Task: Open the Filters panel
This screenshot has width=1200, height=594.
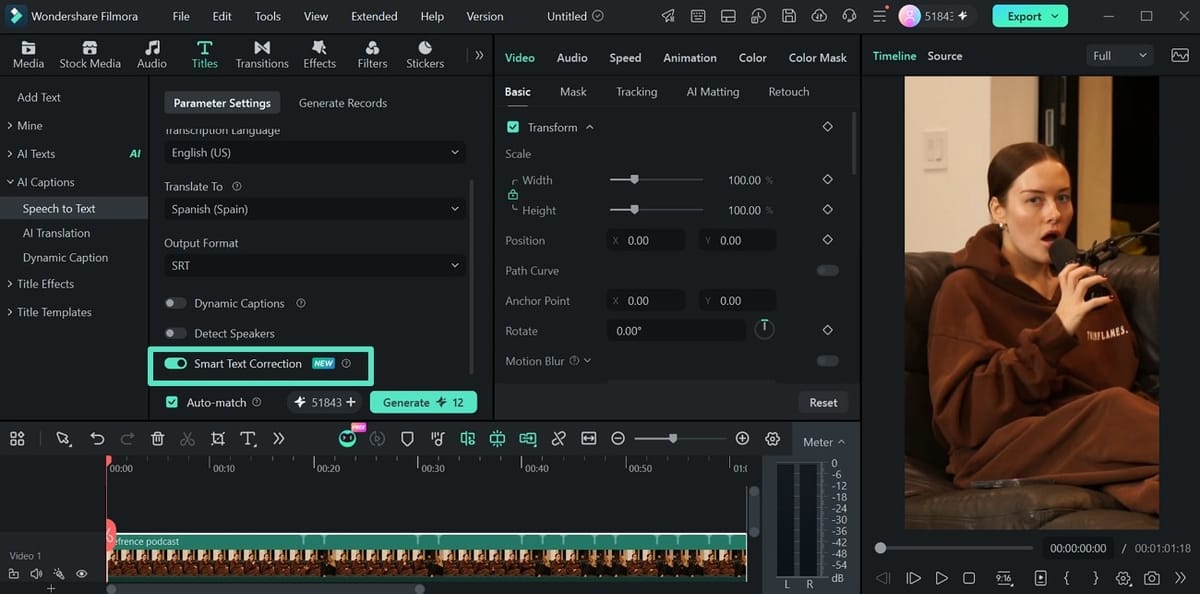Action: tap(372, 55)
